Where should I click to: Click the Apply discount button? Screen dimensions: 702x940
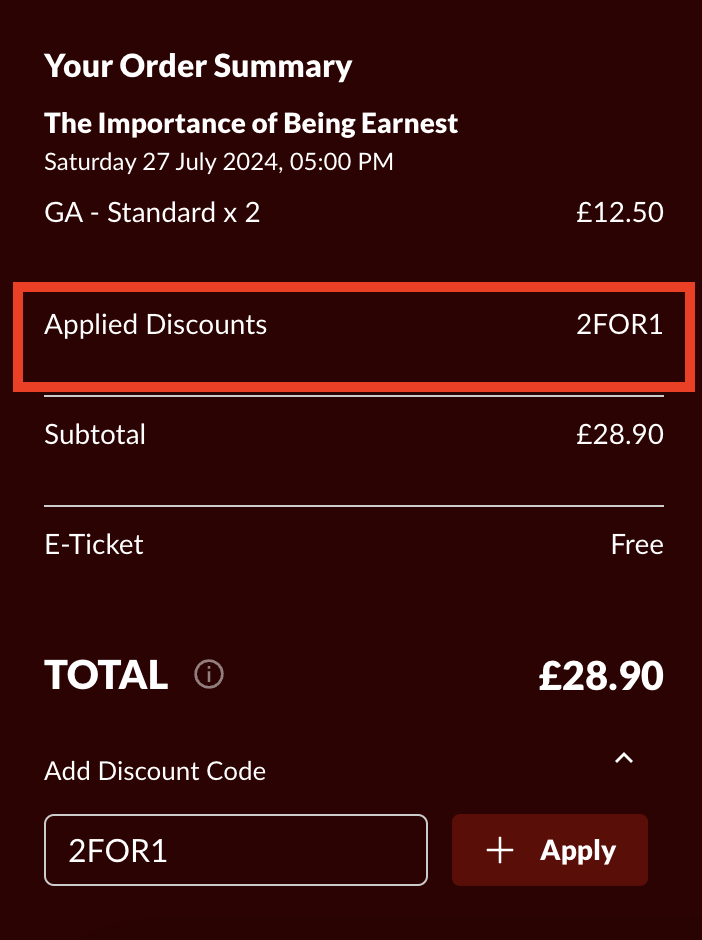(x=550, y=850)
